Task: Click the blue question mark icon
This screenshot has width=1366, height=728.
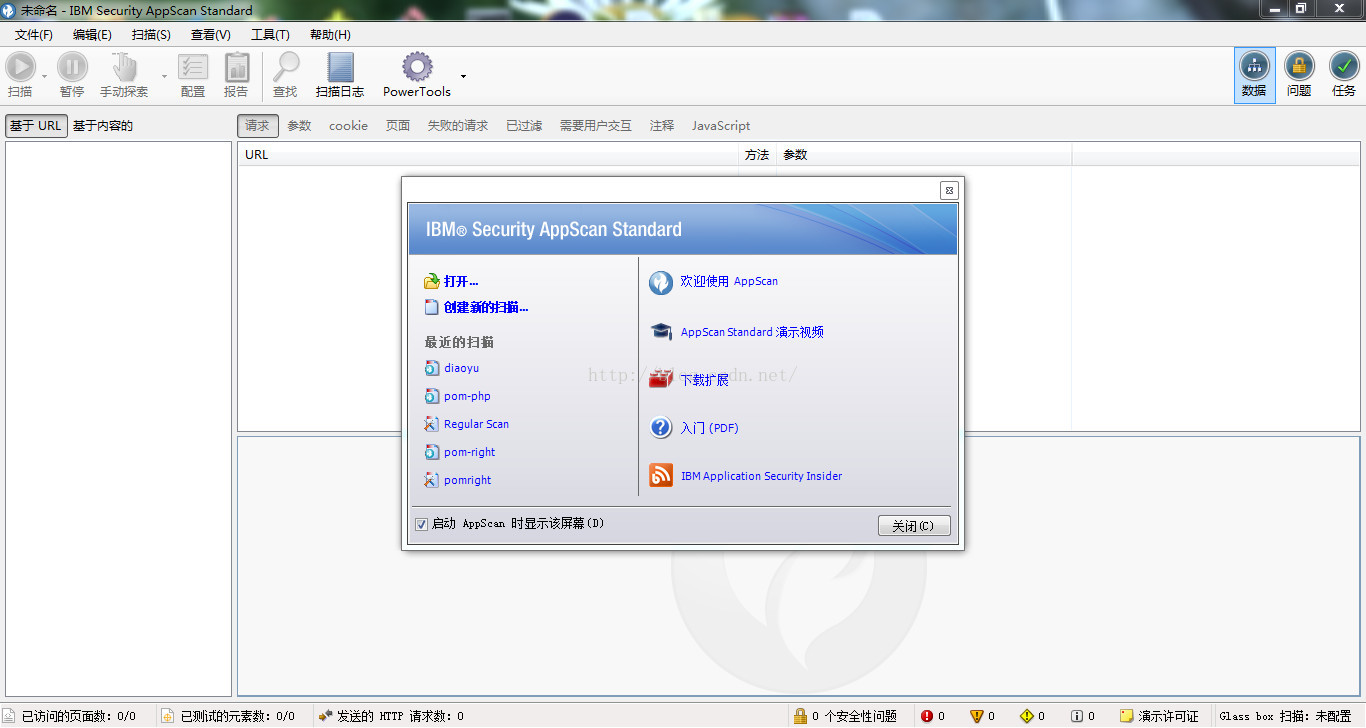Action: pyautogui.click(x=661, y=428)
